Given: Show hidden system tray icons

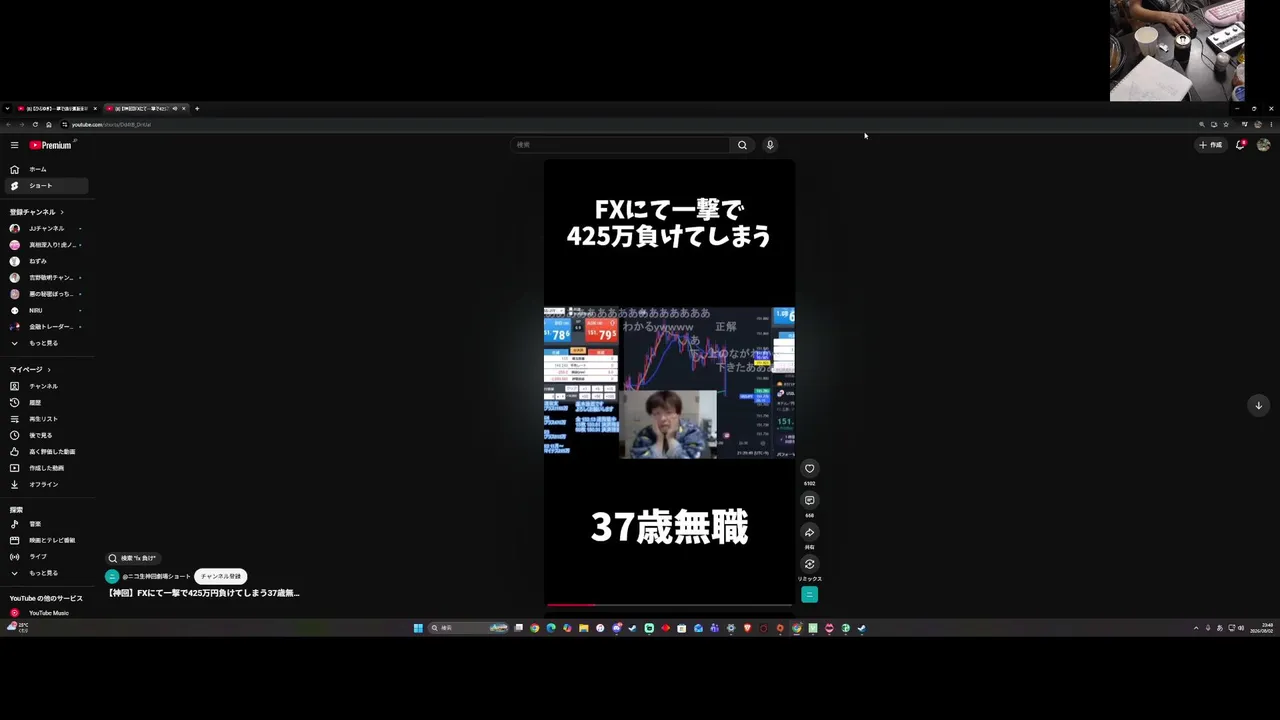Looking at the screenshot, I should point(1196,628).
